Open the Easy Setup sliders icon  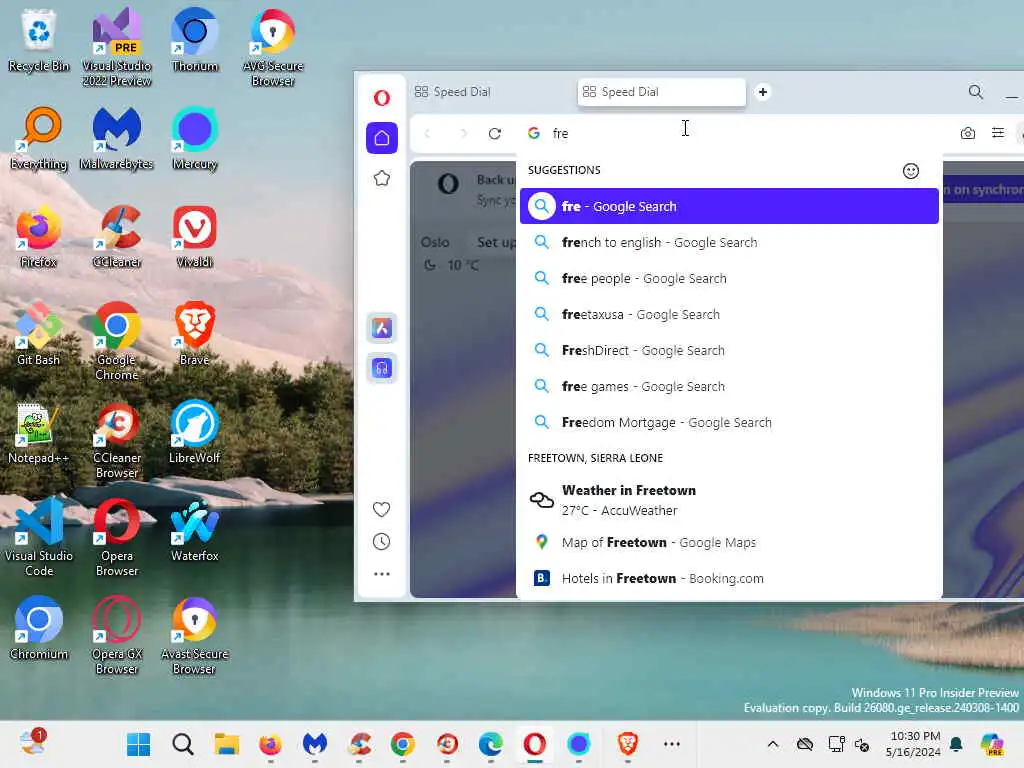(x=998, y=133)
